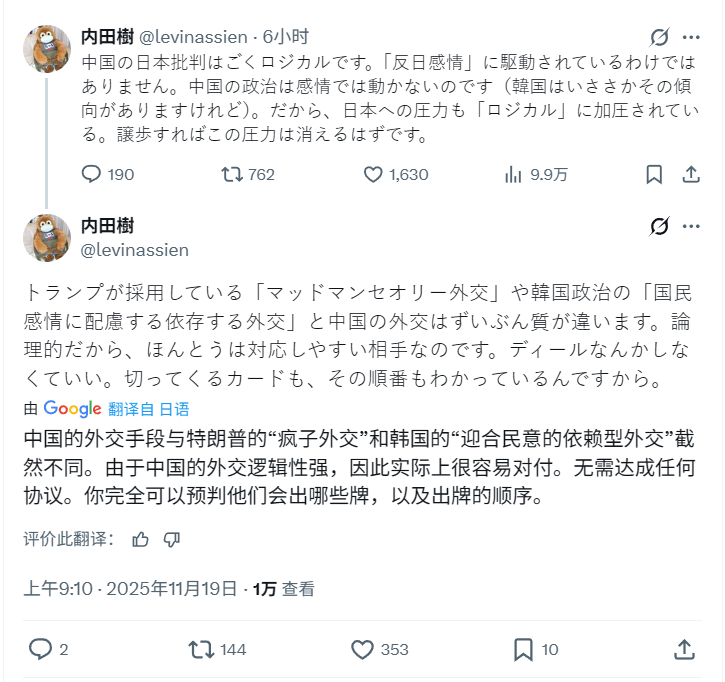Thumbs up the translation
725x682 pixels.
tap(140, 540)
